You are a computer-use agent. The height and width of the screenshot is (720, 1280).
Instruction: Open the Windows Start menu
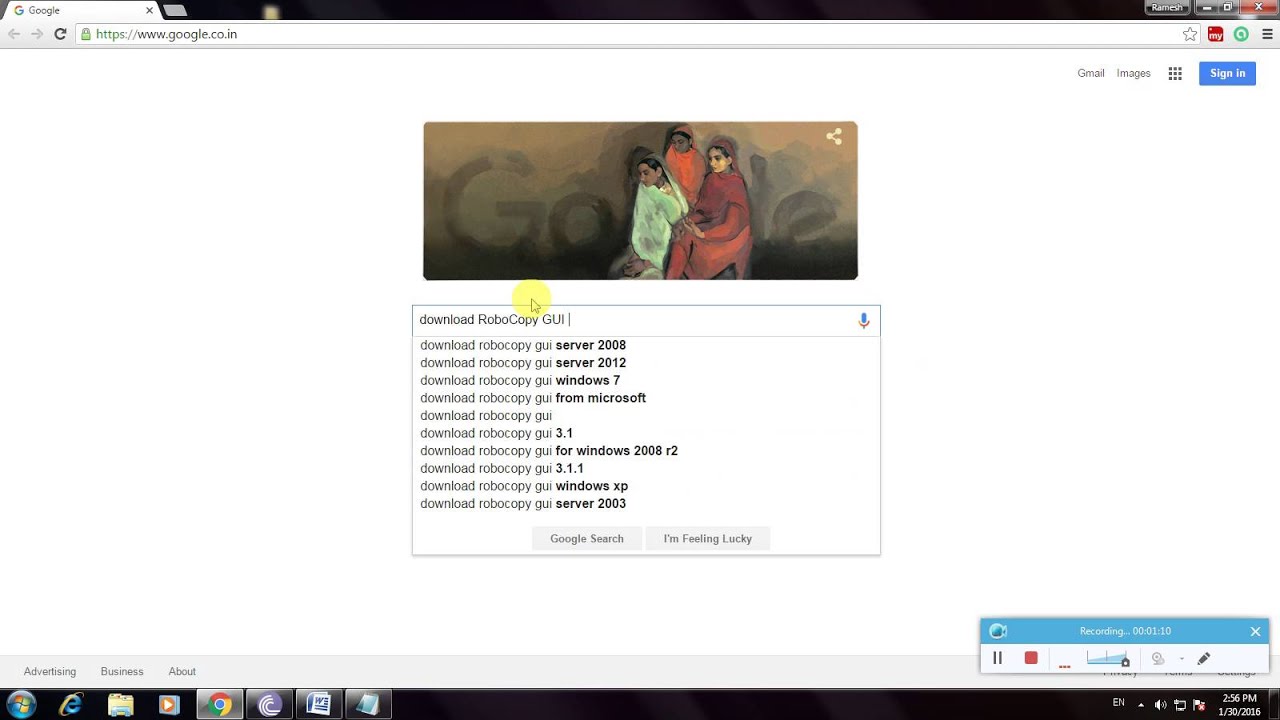tap(21, 705)
